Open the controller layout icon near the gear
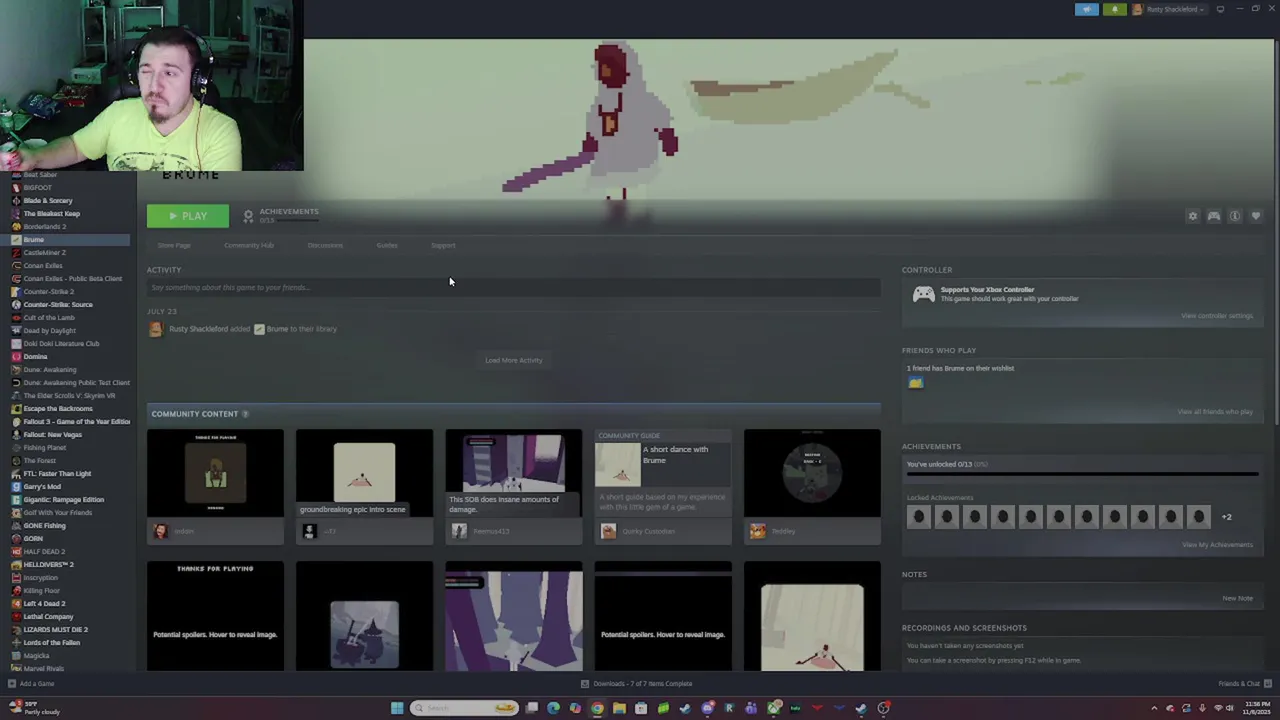This screenshot has height=720, width=1280. tap(1213, 216)
